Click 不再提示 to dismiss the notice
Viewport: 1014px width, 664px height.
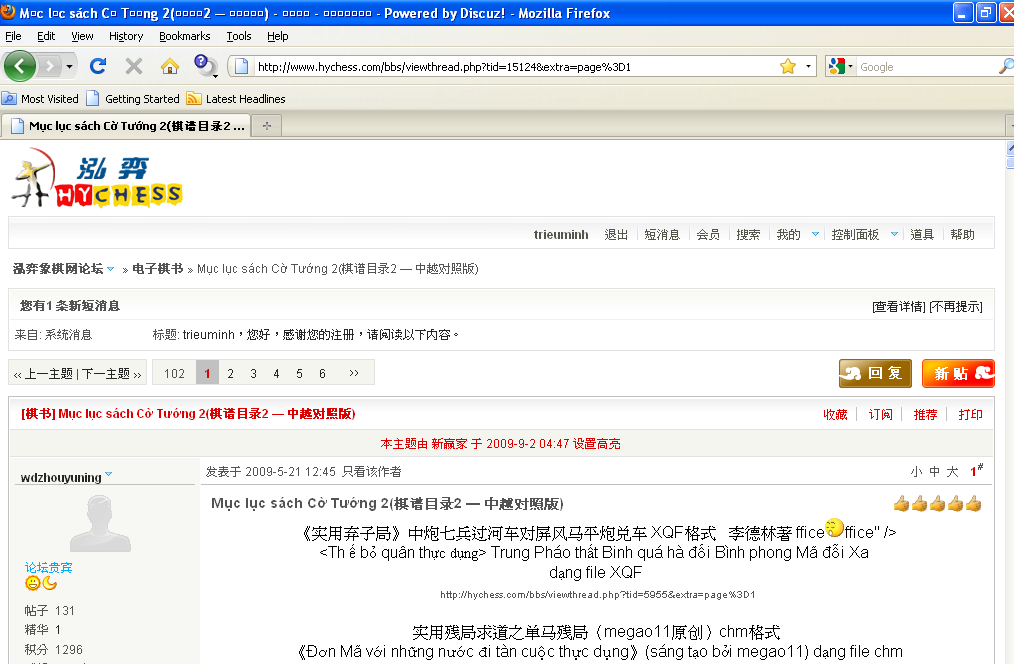pos(956,306)
